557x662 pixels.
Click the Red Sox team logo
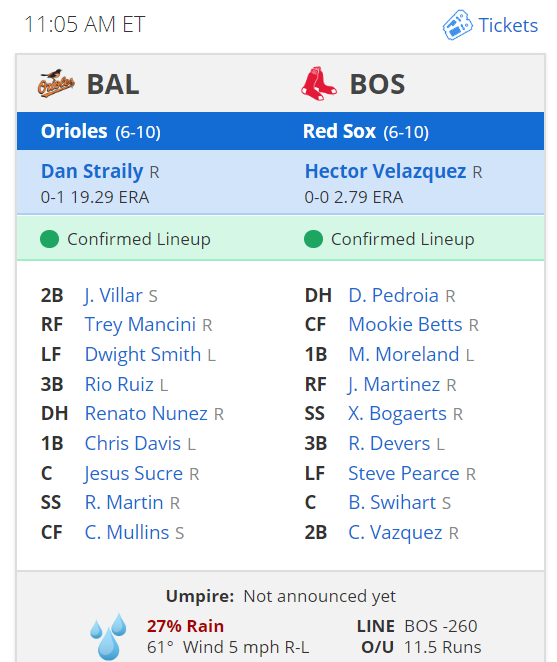319,84
